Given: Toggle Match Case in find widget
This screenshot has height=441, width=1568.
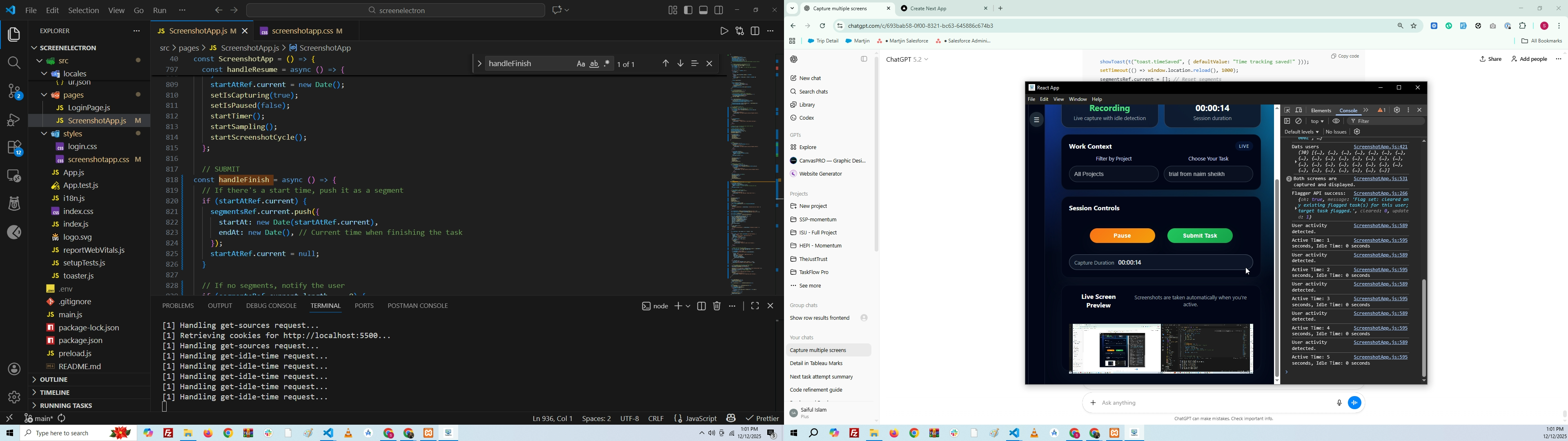Looking at the screenshot, I should (581, 64).
